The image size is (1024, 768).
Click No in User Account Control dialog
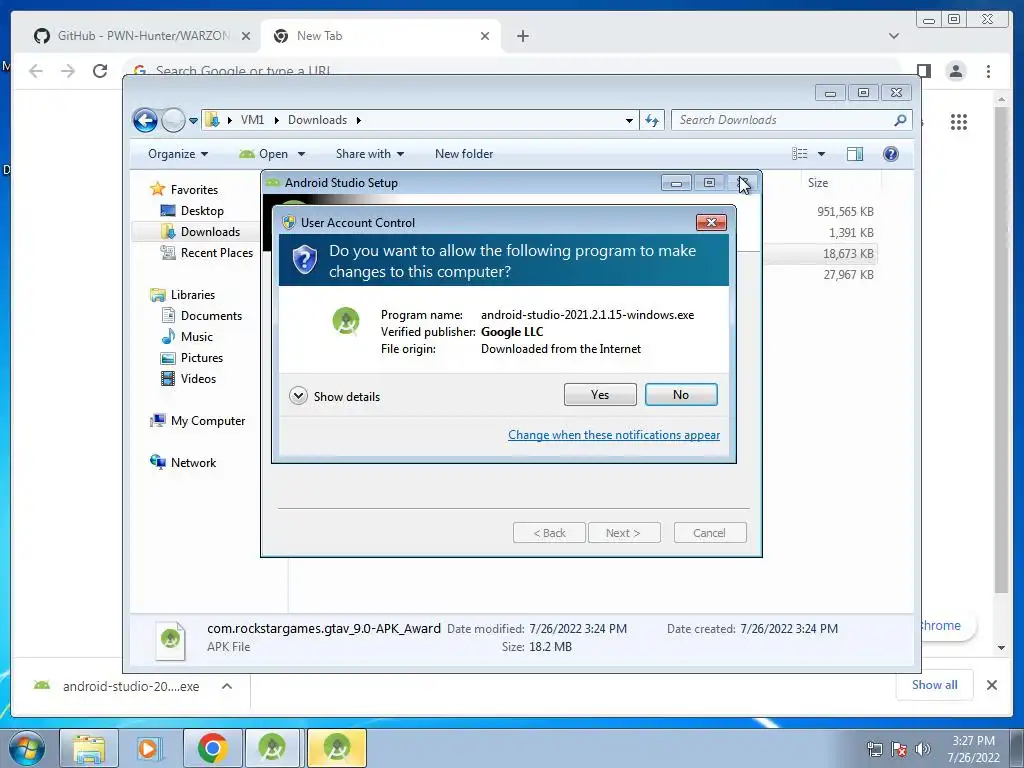click(x=680, y=394)
